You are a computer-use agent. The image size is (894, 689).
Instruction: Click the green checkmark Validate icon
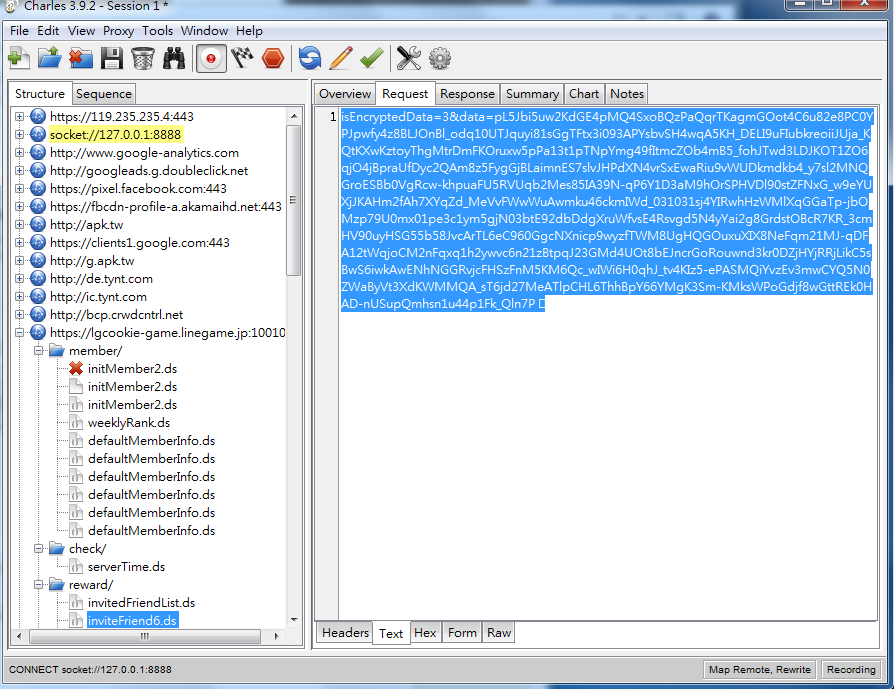tap(371, 59)
